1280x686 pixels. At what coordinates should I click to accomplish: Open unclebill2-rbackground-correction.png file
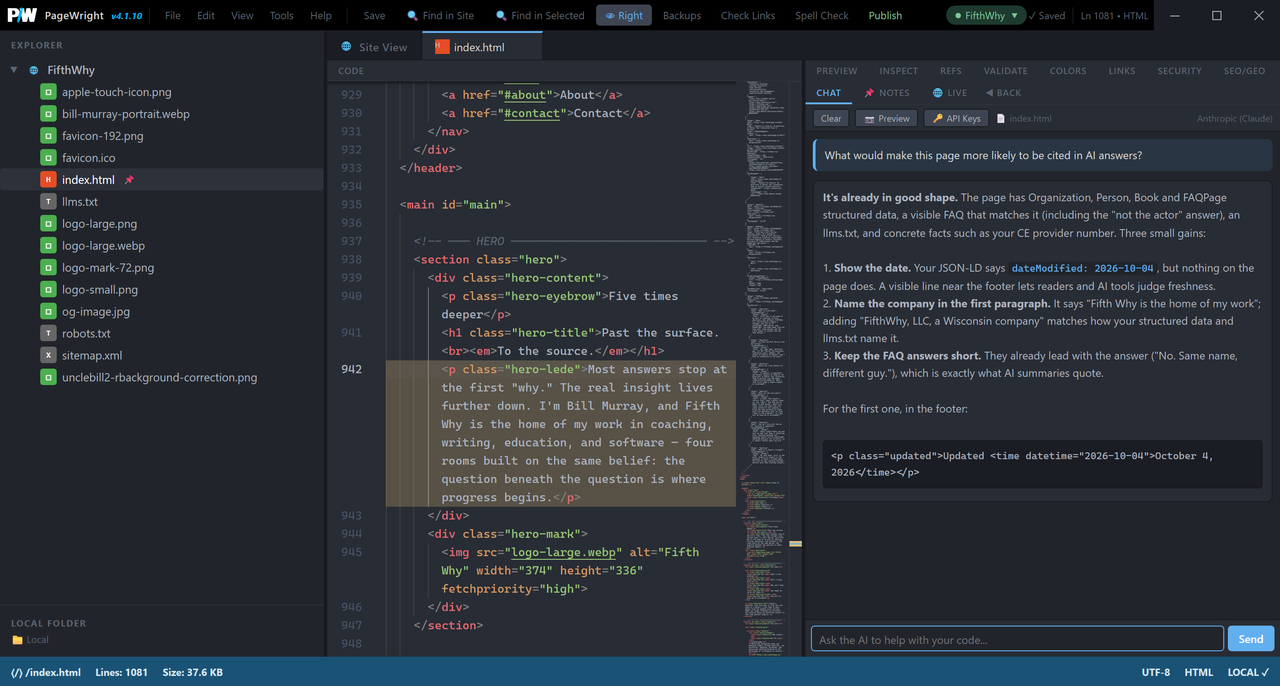[x=159, y=378]
